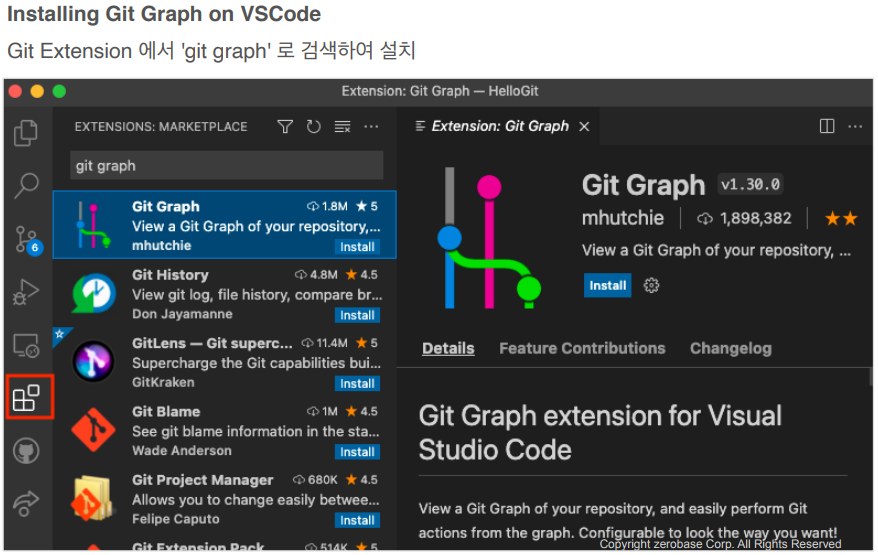This screenshot has height=555, width=878.
Task: Select Git Graph extension in results
Action: click(x=225, y=225)
